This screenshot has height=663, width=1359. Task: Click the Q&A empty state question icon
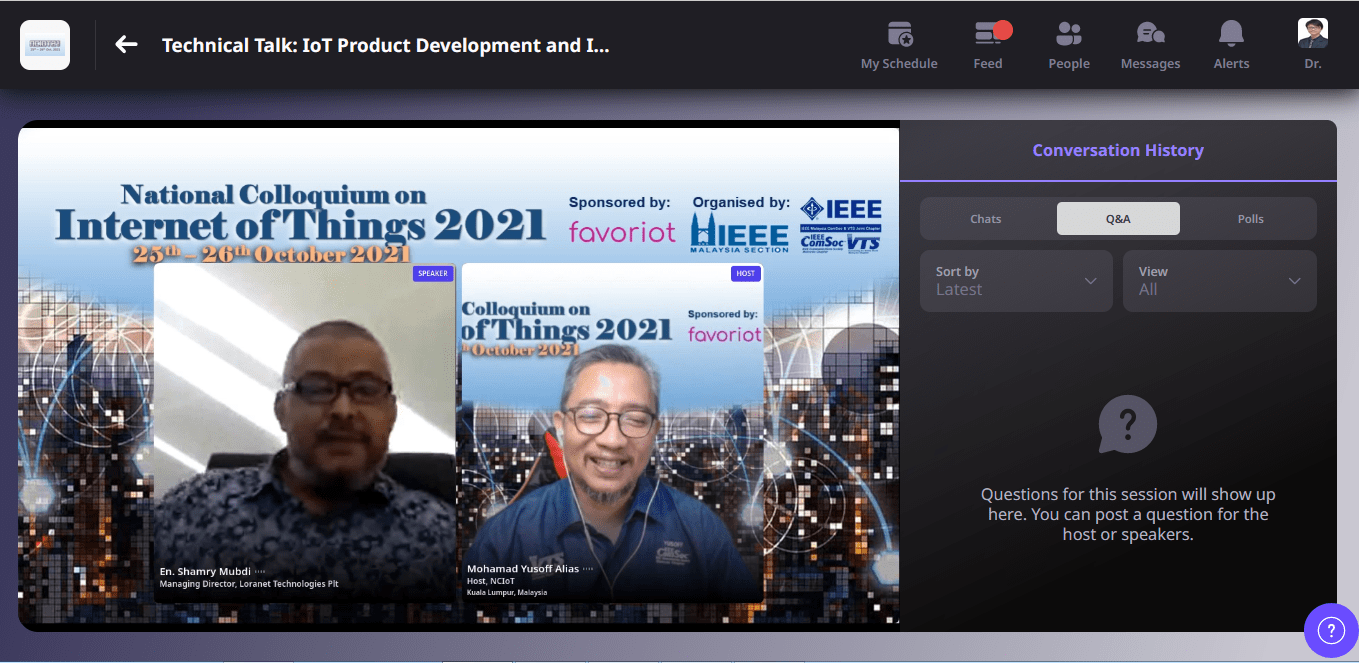pyautogui.click(x=1128, y=425)
